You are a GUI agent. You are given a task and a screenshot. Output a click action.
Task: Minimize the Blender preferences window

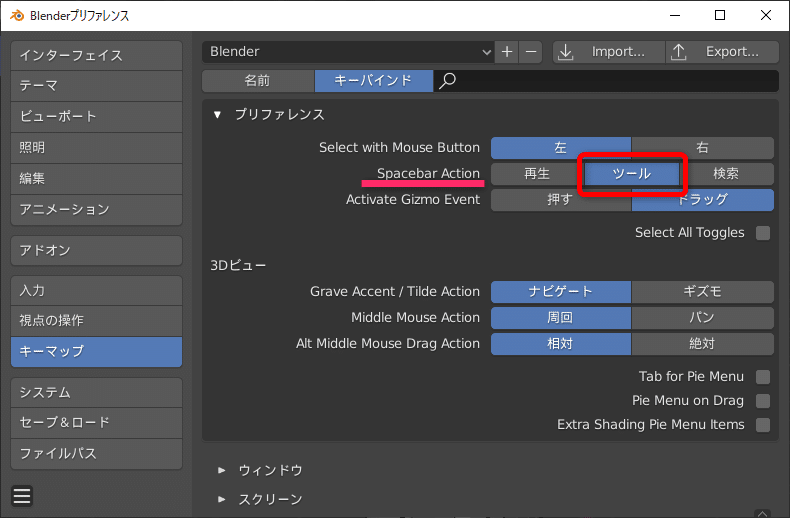pos(675,15)
